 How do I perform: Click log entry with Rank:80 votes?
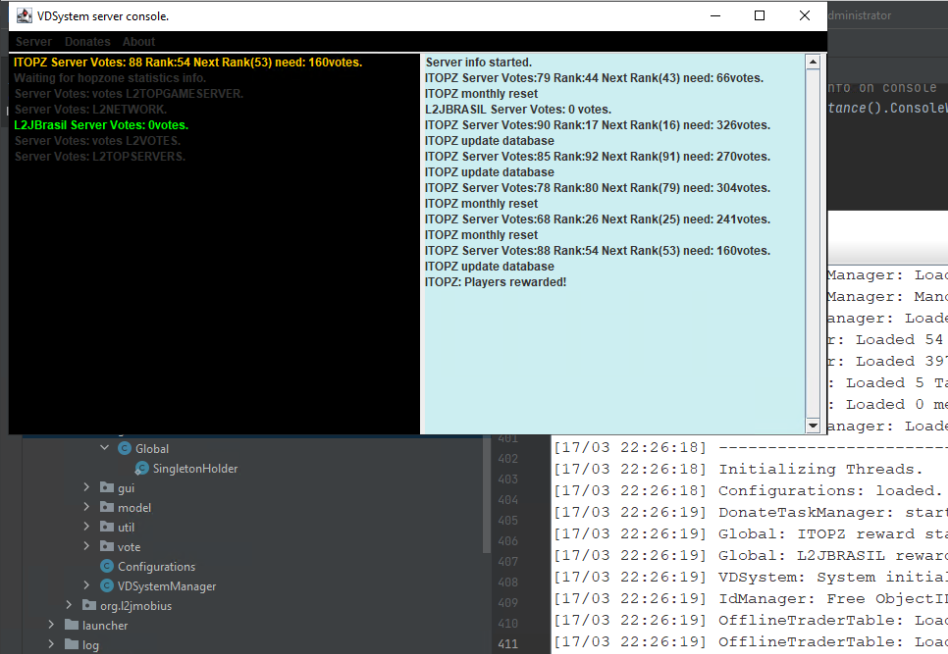click(x=597, y=188)
